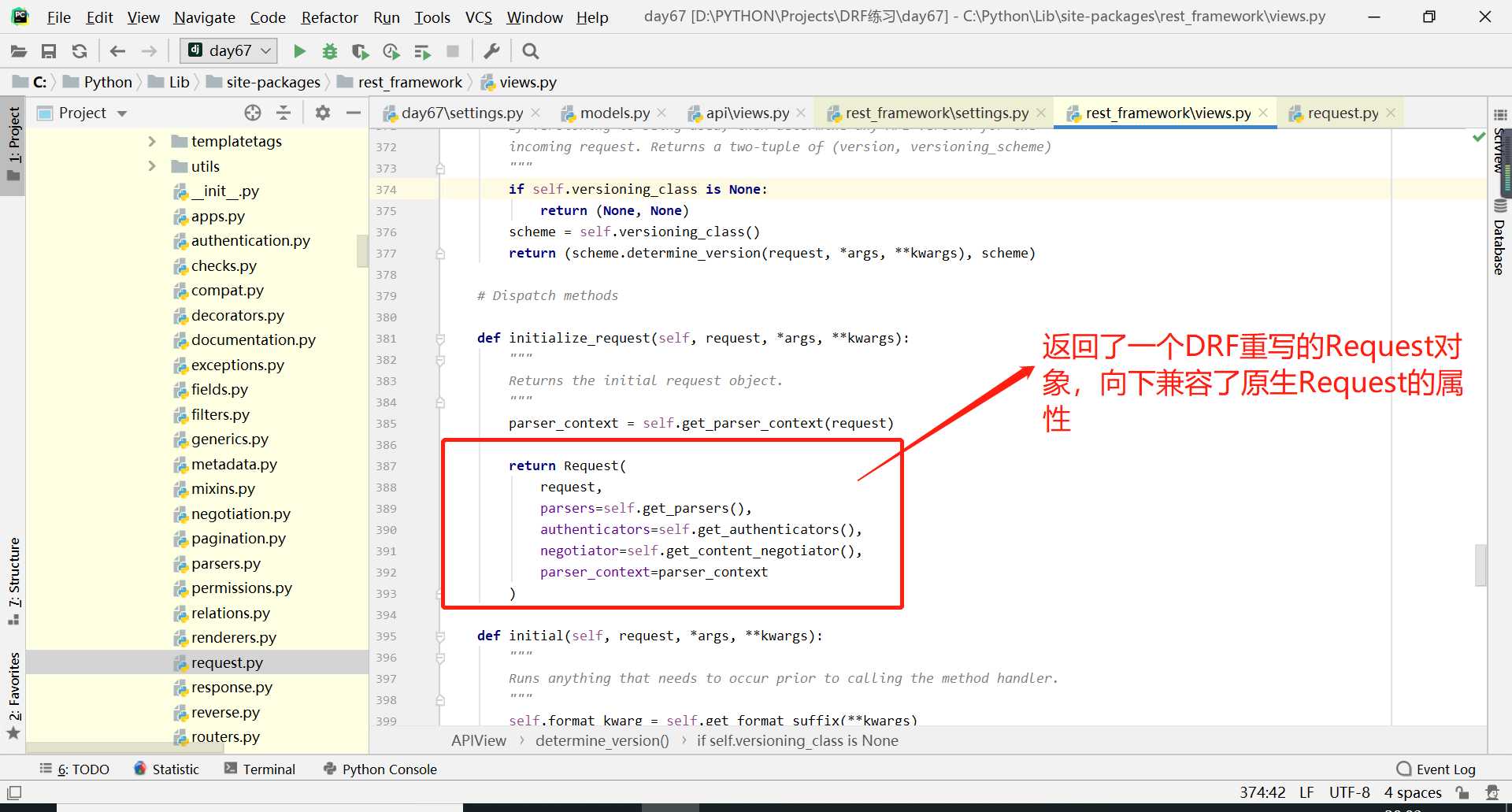Toggle the code folding marker at line 395

click(x=440, y=636)
